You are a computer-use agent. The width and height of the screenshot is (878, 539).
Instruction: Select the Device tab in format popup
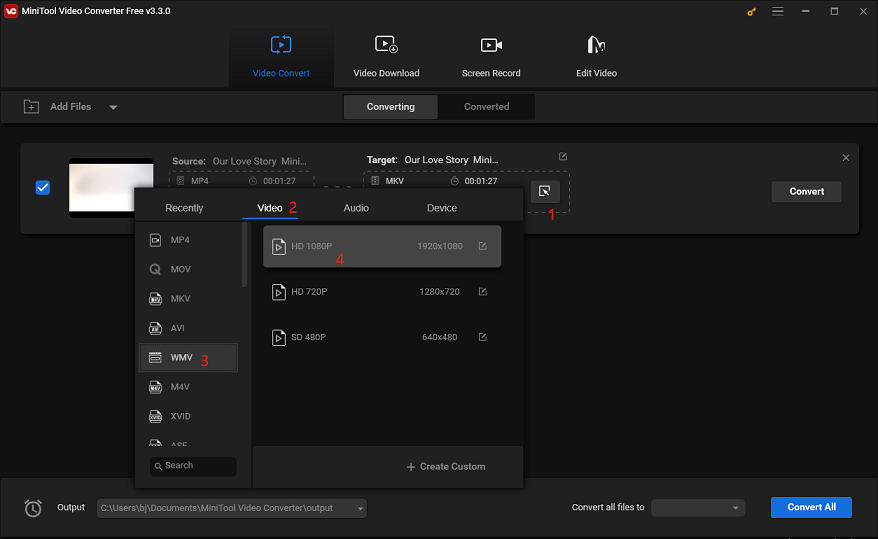pos(442,208)
